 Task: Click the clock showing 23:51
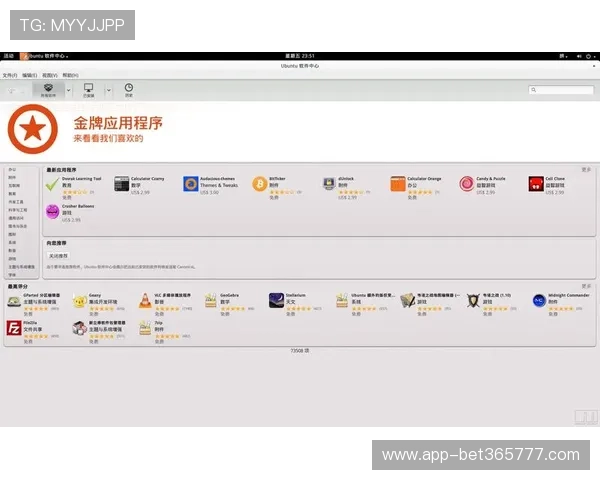point(300,56)
